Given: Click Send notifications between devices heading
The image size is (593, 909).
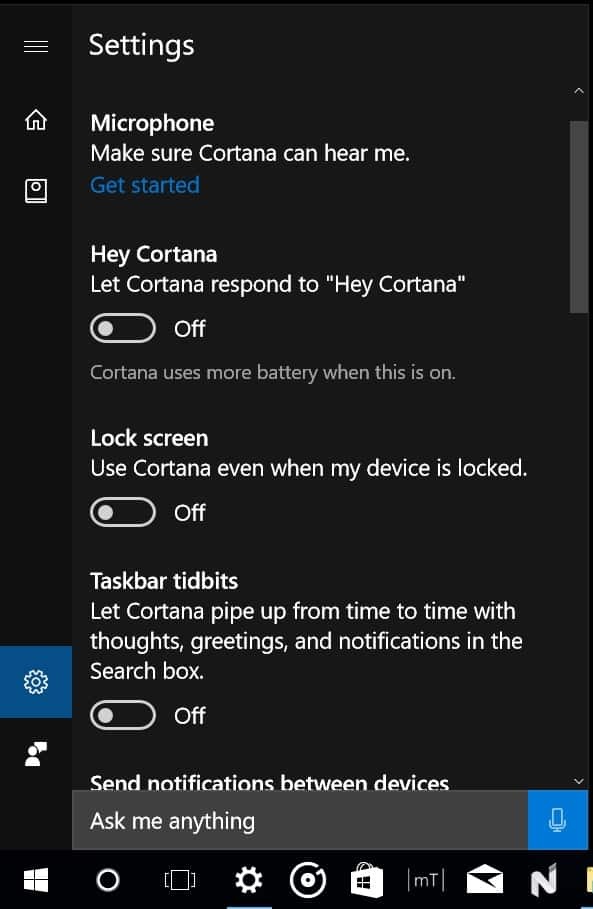Looking at the screenshot, I should click(270, 782).
